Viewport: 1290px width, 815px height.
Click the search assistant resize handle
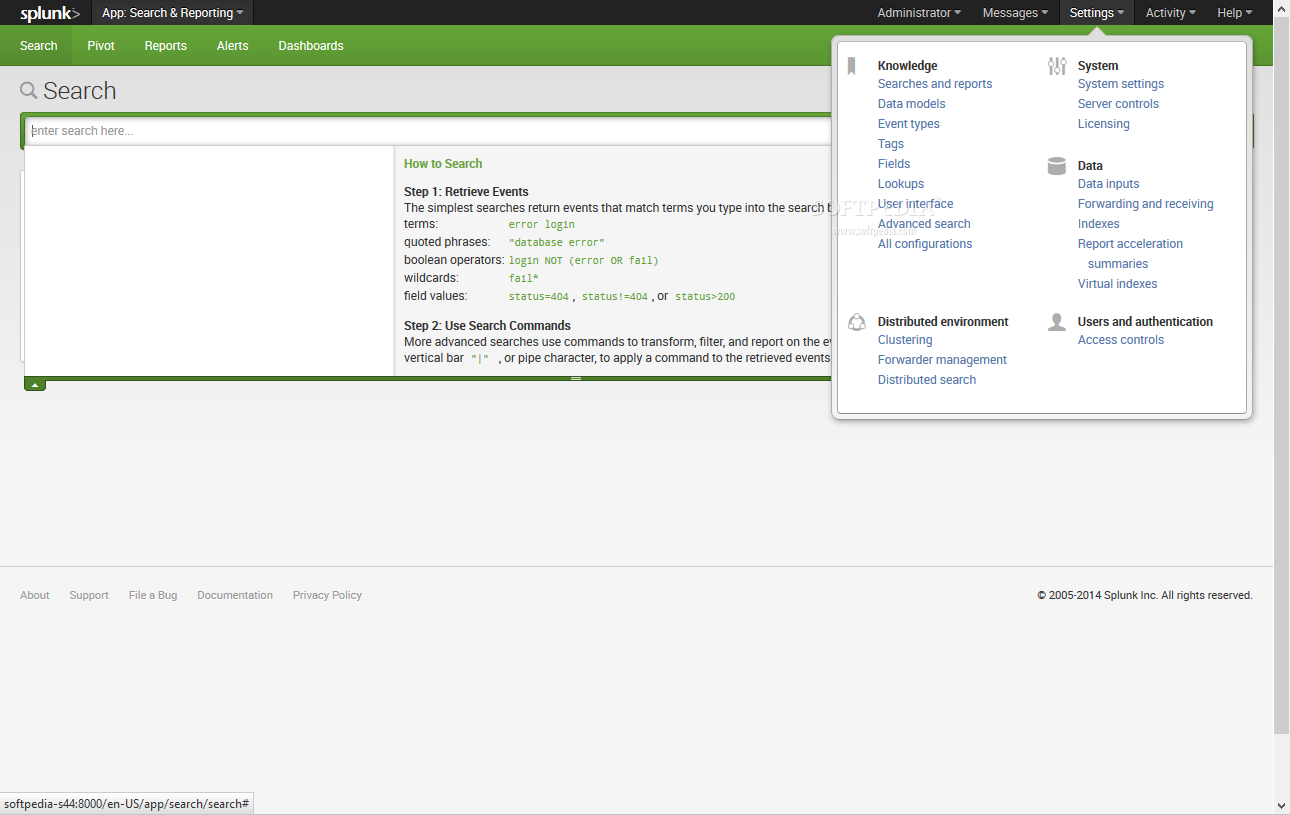(x=576, y=379)
